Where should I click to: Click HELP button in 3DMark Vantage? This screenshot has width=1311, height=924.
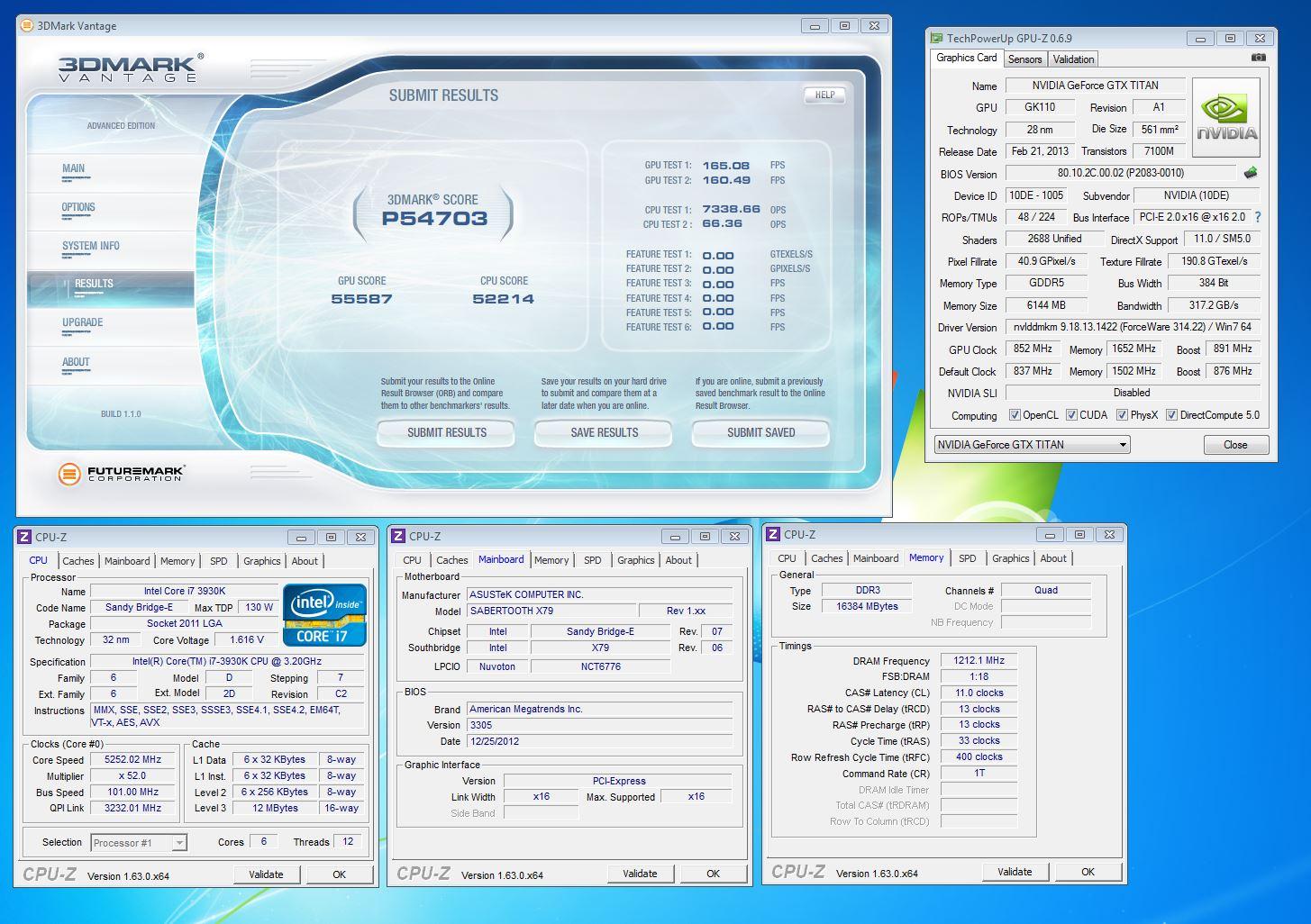(824, 95)
